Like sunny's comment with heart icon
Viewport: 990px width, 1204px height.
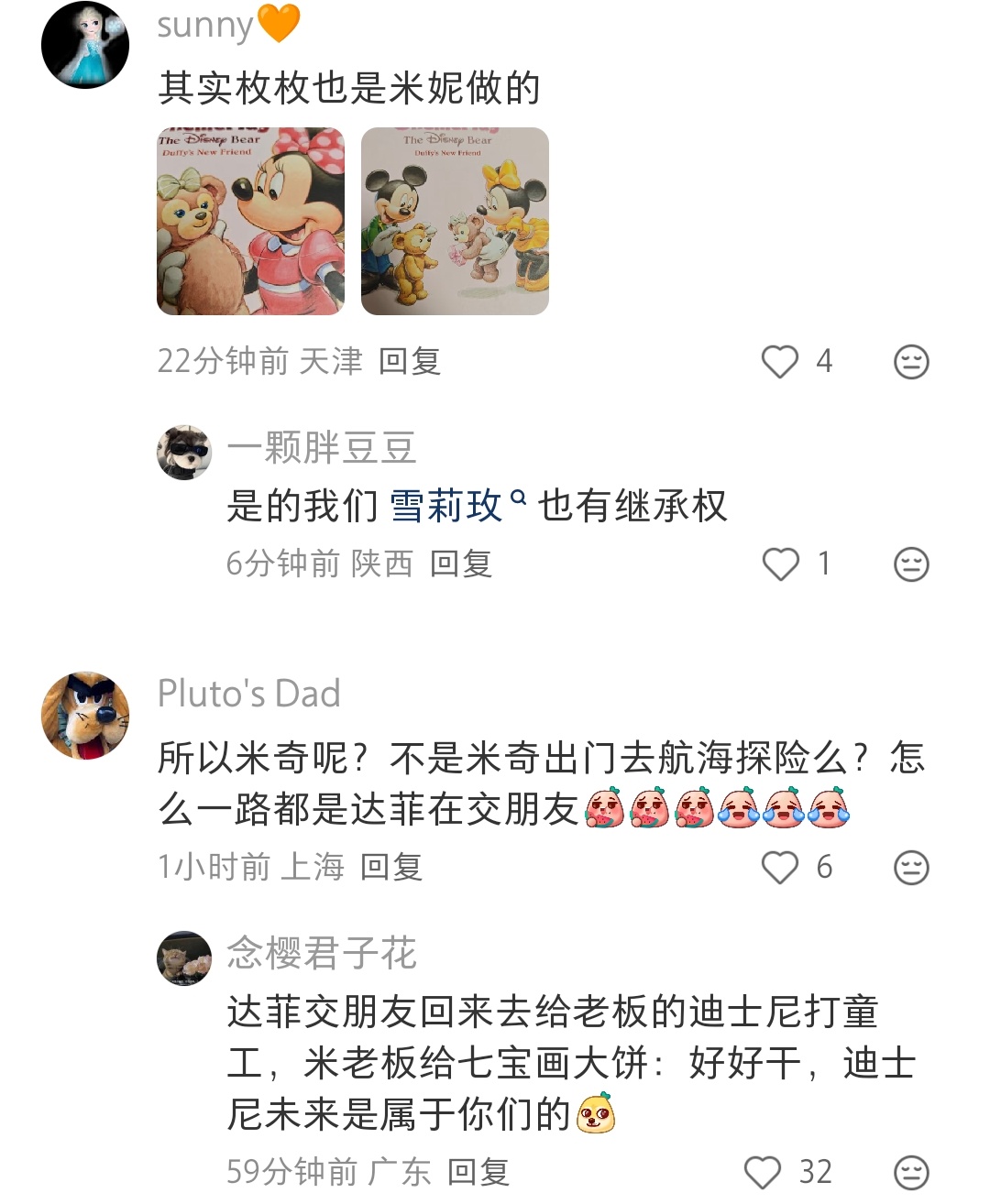780,361
